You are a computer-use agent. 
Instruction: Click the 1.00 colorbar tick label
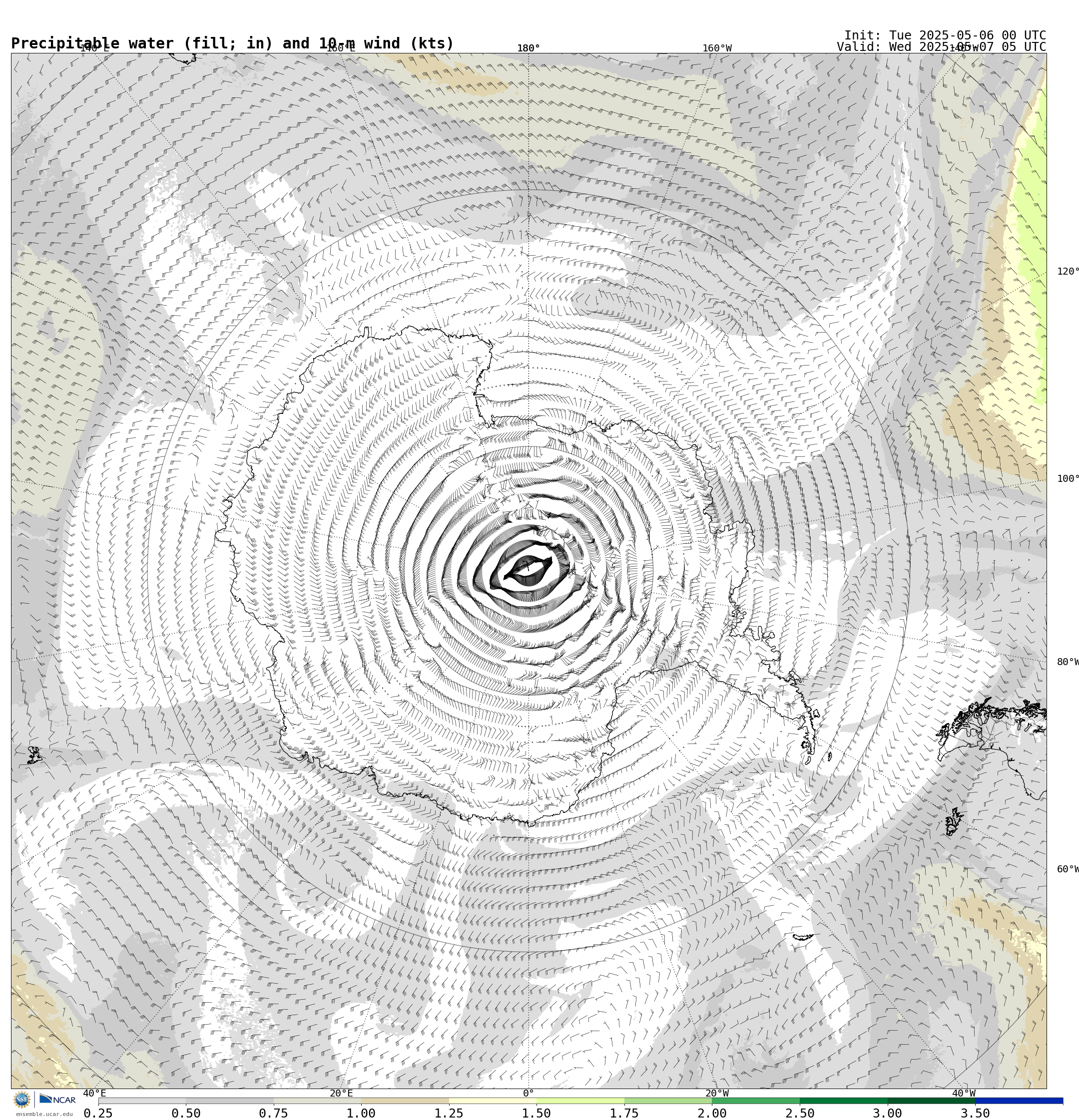click(x=361, y=1113)
